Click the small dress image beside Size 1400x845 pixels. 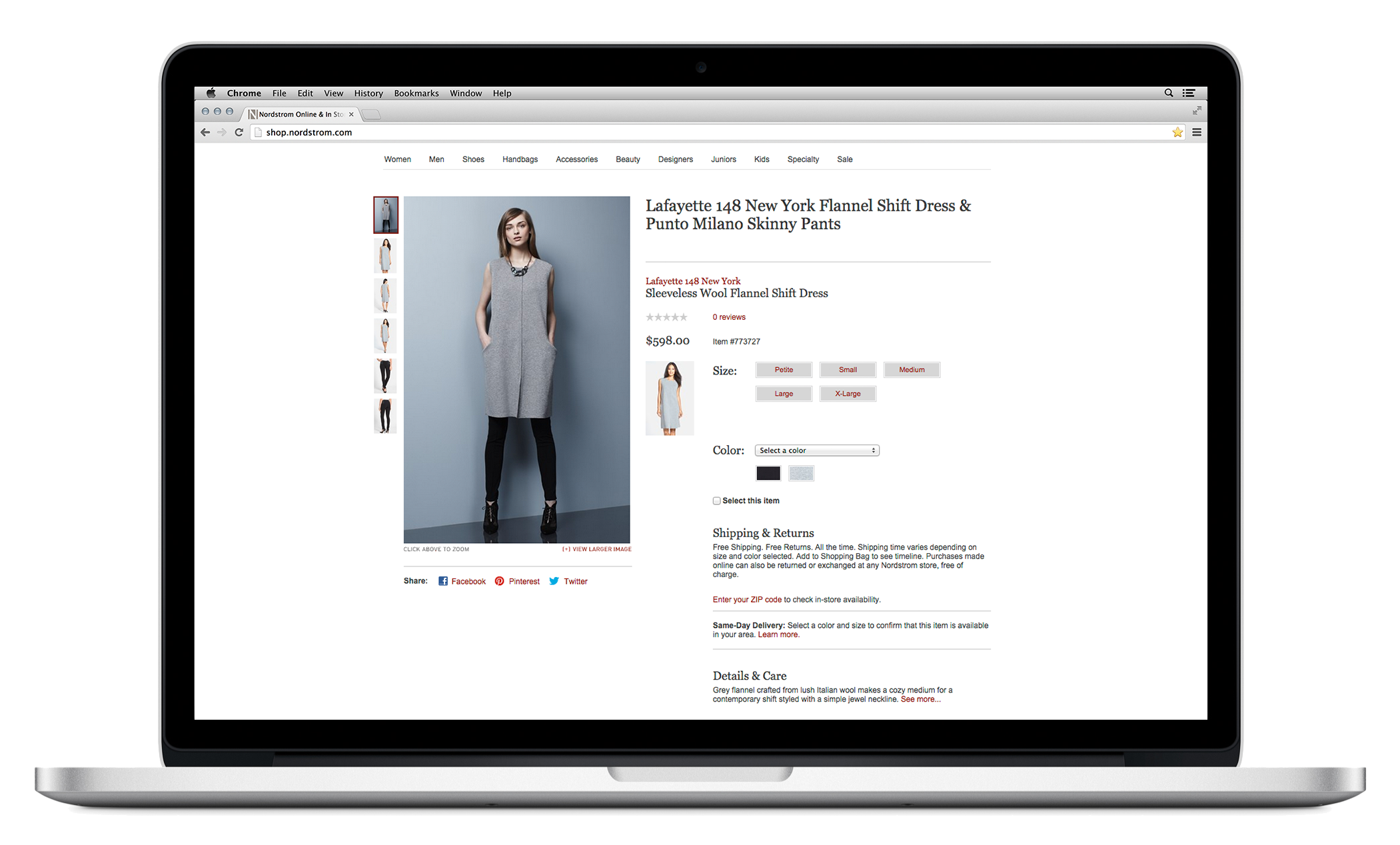click(670, 399)
